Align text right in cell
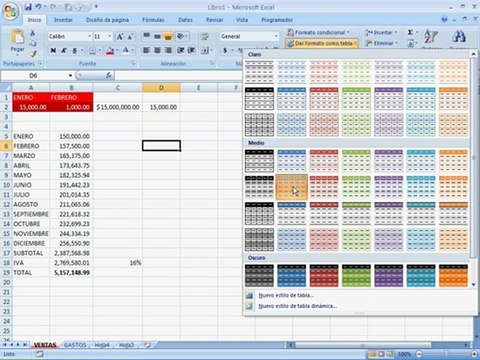The image size is (480, 360). point(168,51)
